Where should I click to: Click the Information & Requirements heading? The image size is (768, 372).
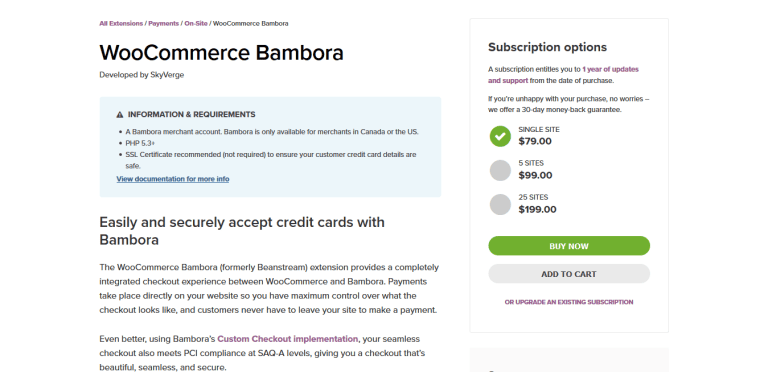pyautogui.click(x=192, y=115)
